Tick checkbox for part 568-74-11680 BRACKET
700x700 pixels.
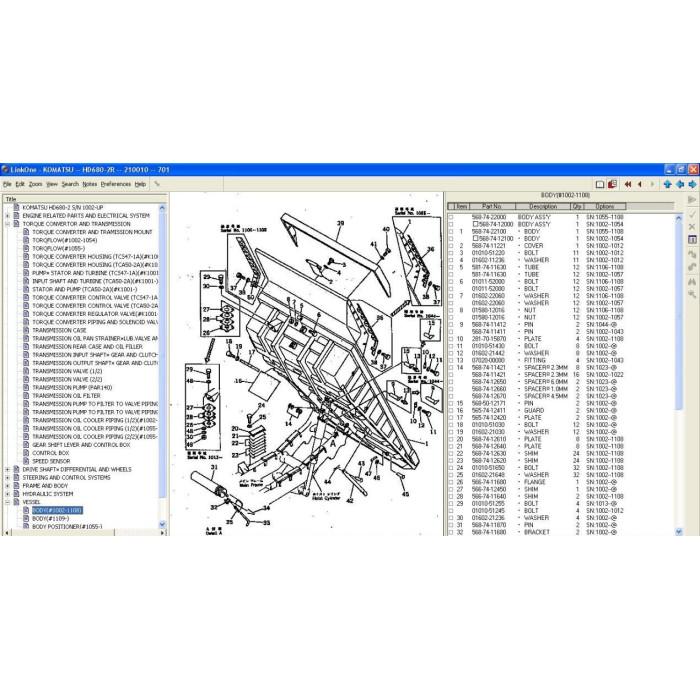[450, 532]
